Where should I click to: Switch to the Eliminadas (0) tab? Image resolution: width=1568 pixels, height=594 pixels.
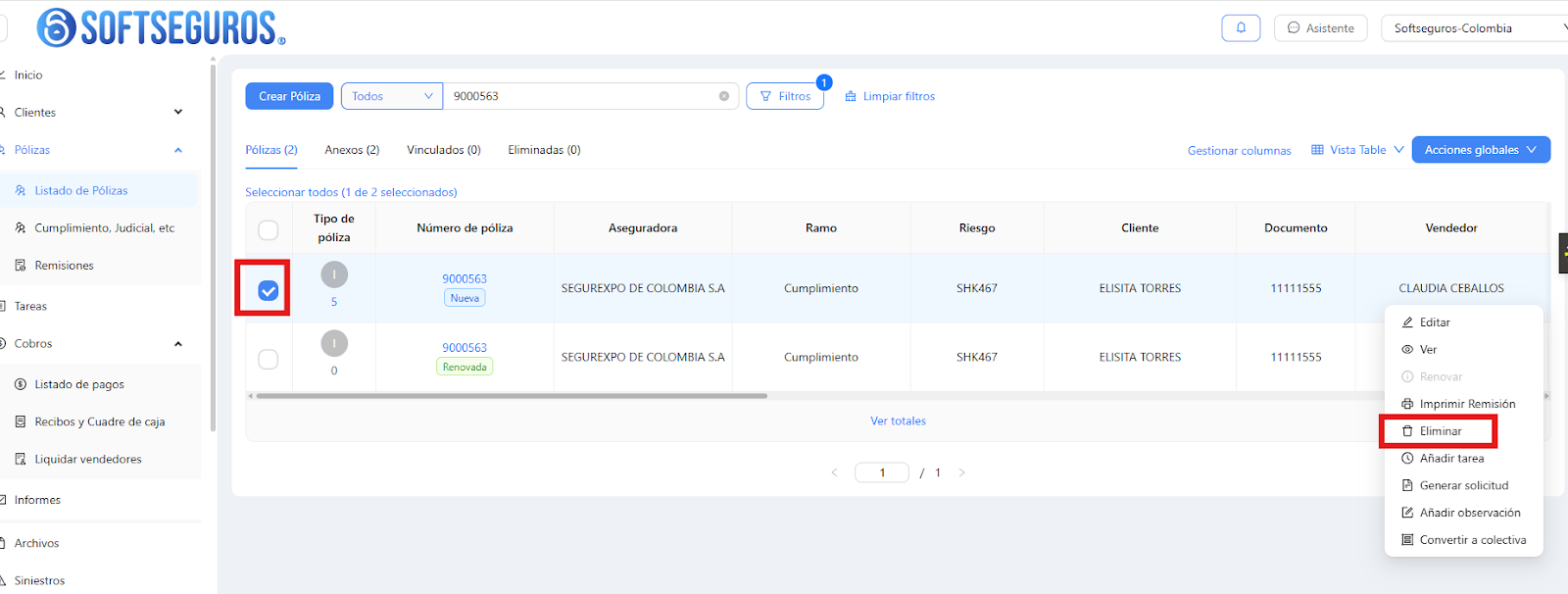point(544,150)
